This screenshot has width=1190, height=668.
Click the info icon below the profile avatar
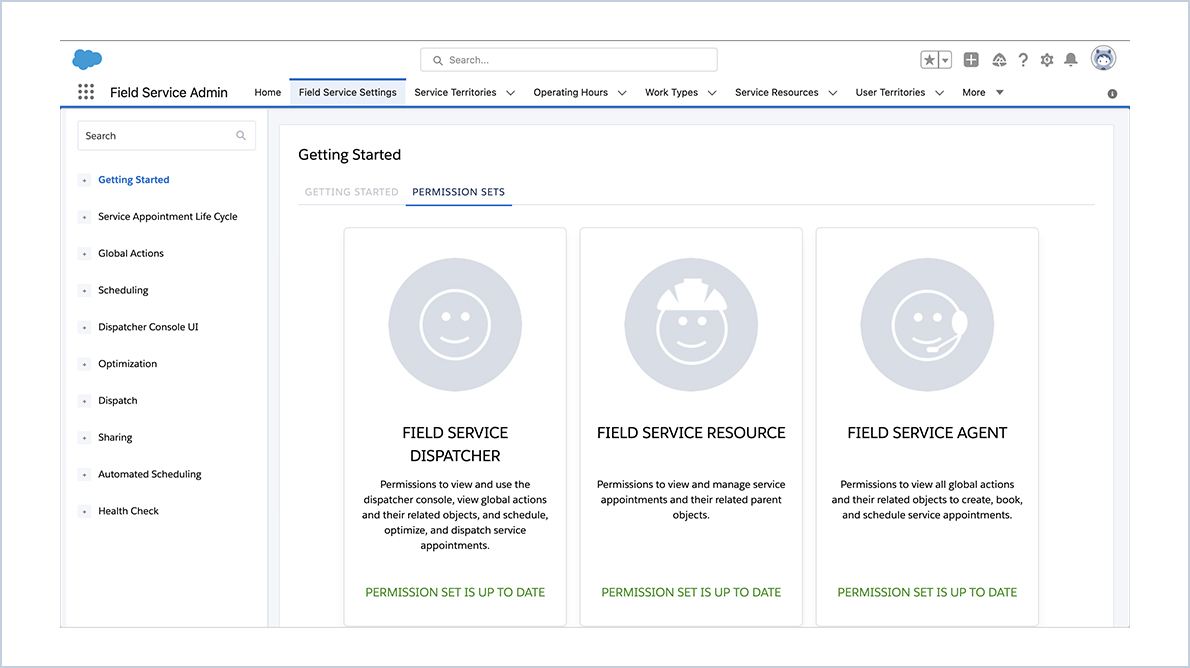point(1111,93)
